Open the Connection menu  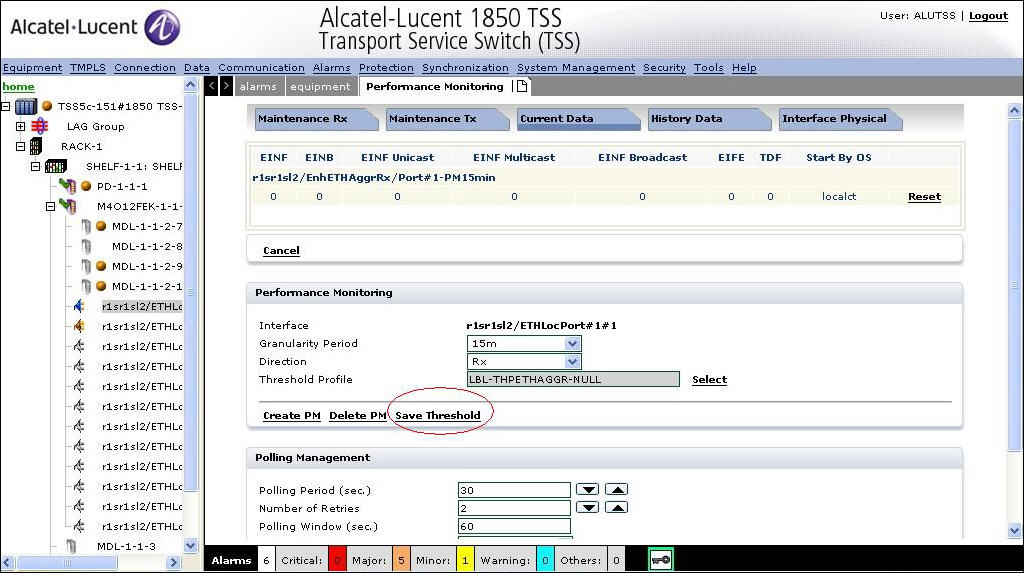click(x=145, y=67)
